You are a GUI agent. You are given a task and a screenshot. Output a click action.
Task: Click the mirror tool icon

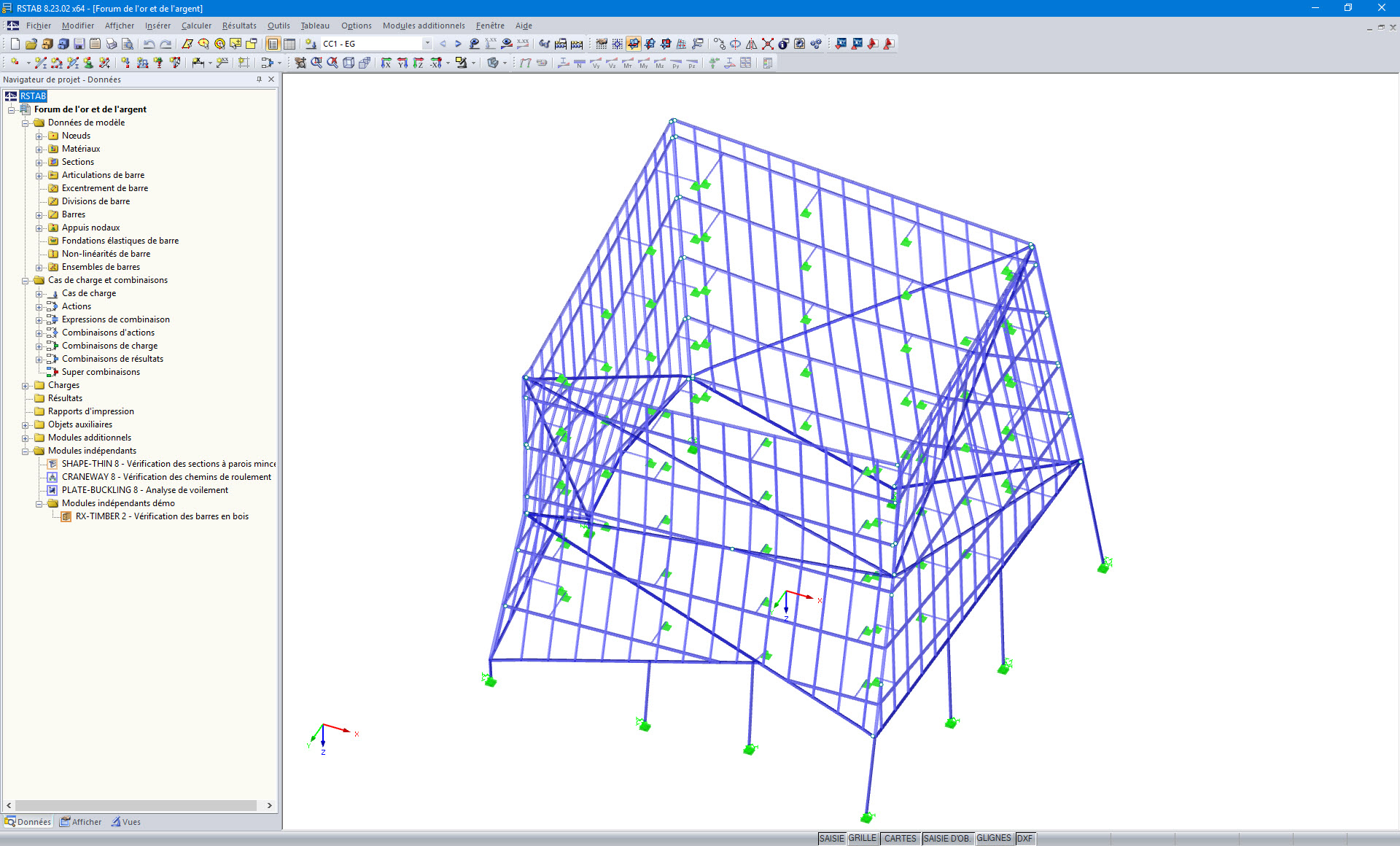coord(752,44)
